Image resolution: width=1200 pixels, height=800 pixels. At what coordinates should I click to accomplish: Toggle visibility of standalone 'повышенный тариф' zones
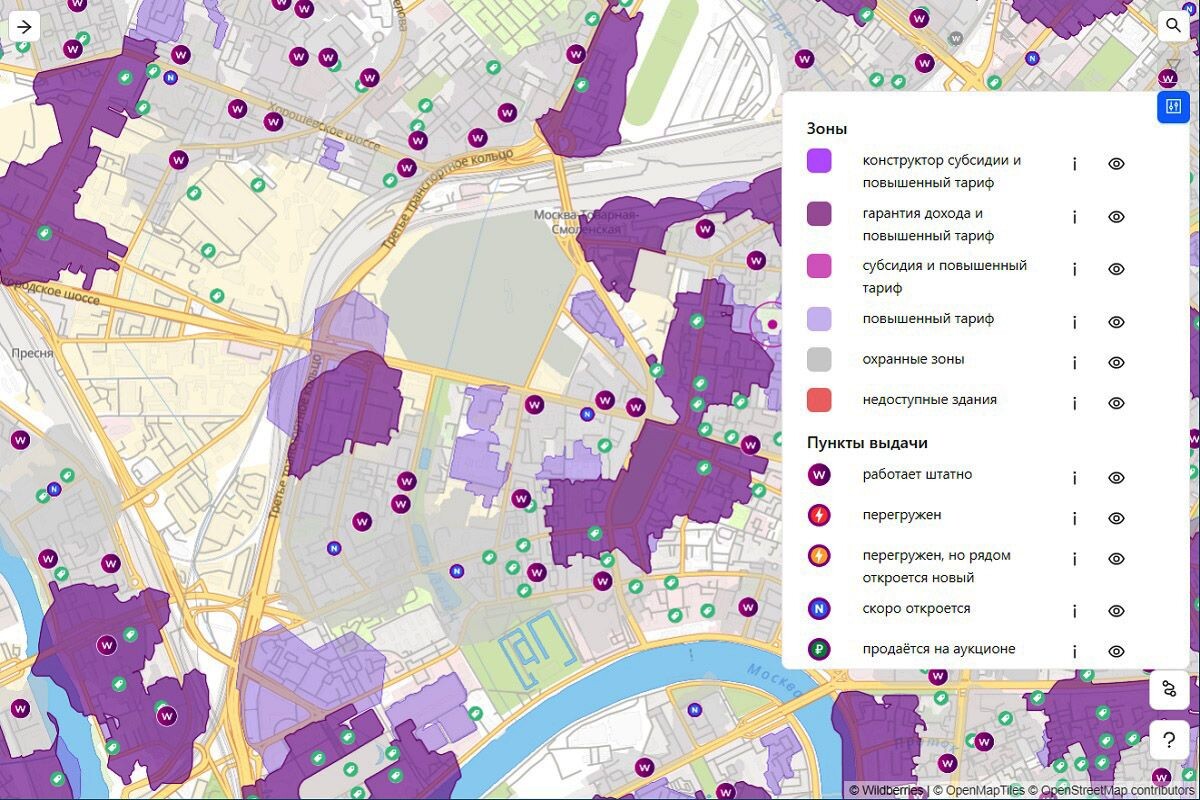pyautogui.click(x=1117, y=322)
